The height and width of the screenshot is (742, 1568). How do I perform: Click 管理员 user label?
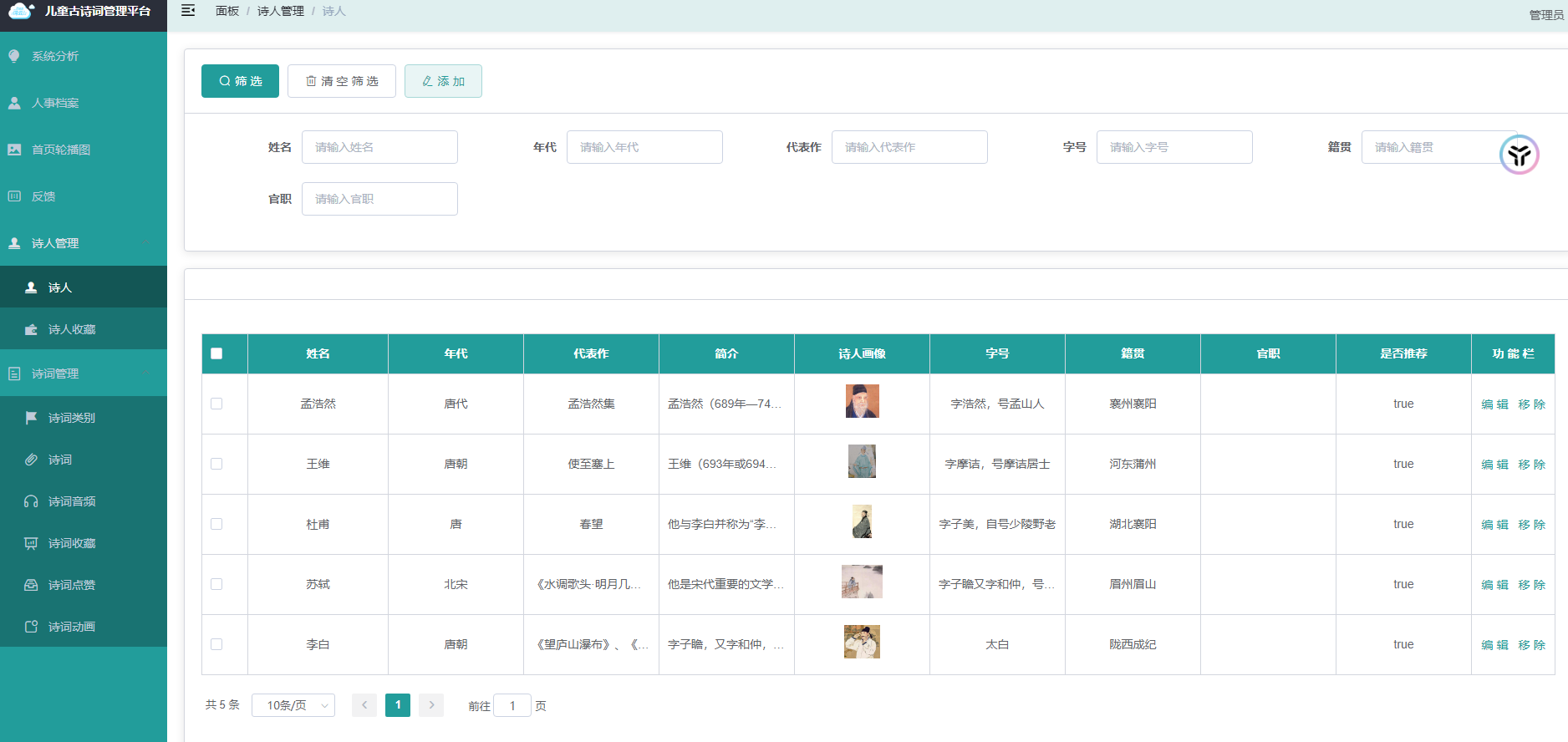(x=1546, y=15)
